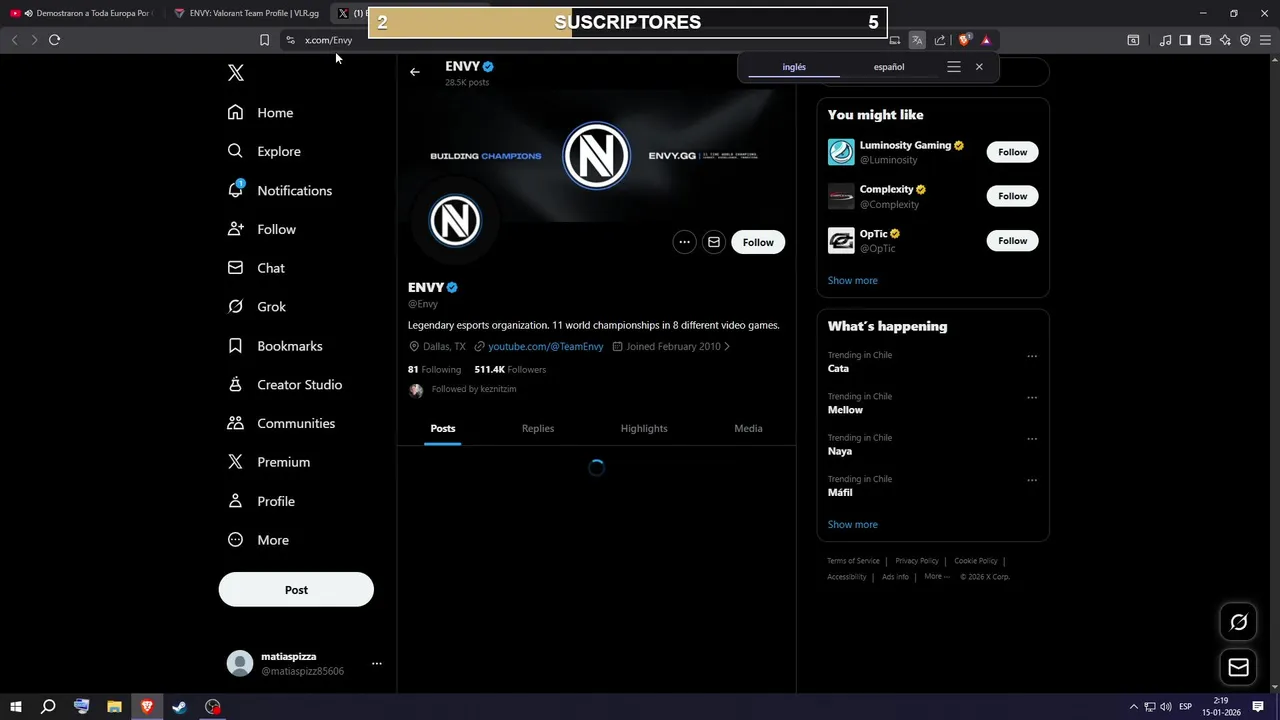The width and height of the screenshot is (1280, 720).
Task: Follow OpTic
Action: point(1012,241)
